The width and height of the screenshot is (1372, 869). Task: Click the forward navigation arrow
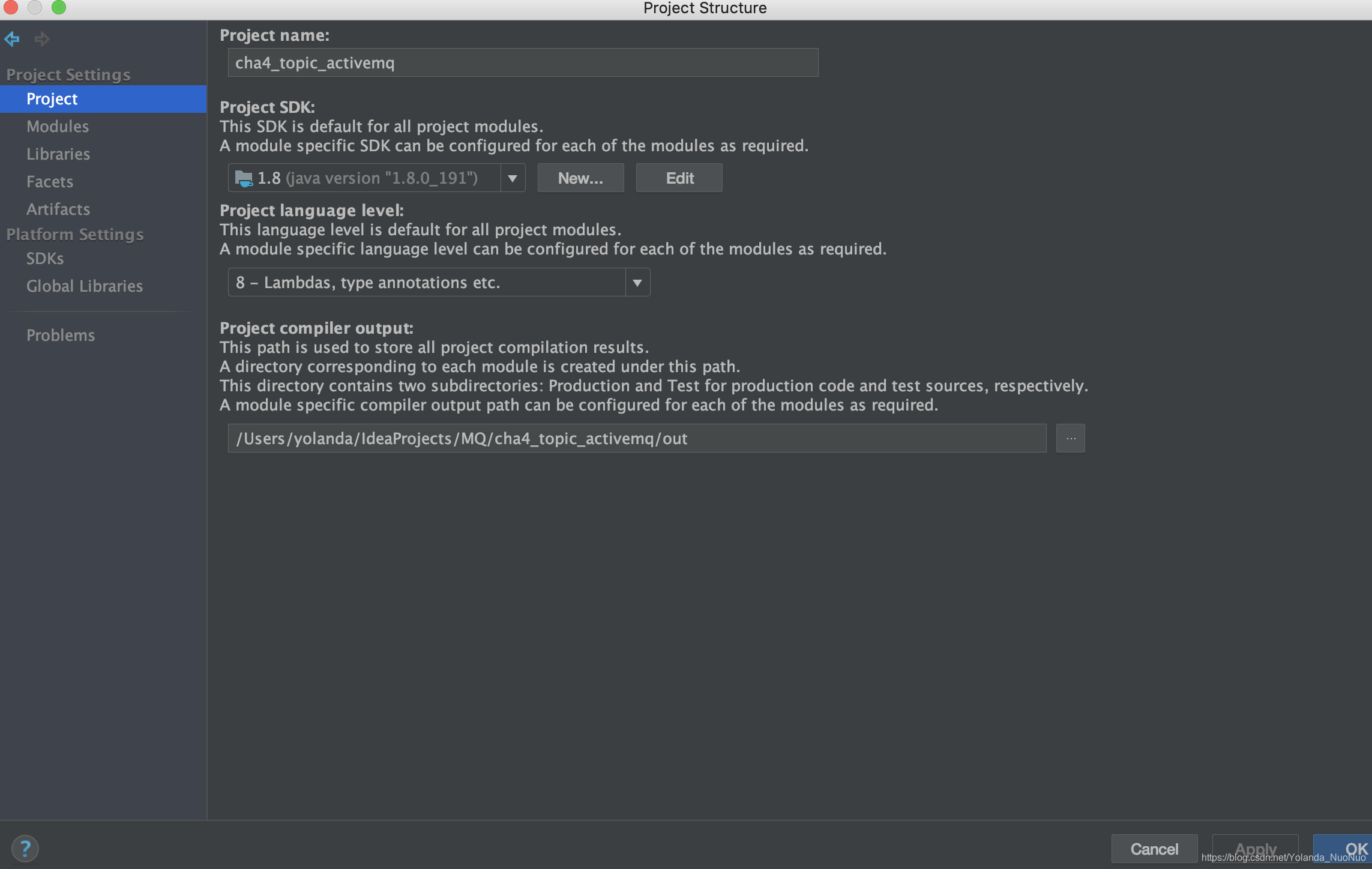tap(42, 38)
